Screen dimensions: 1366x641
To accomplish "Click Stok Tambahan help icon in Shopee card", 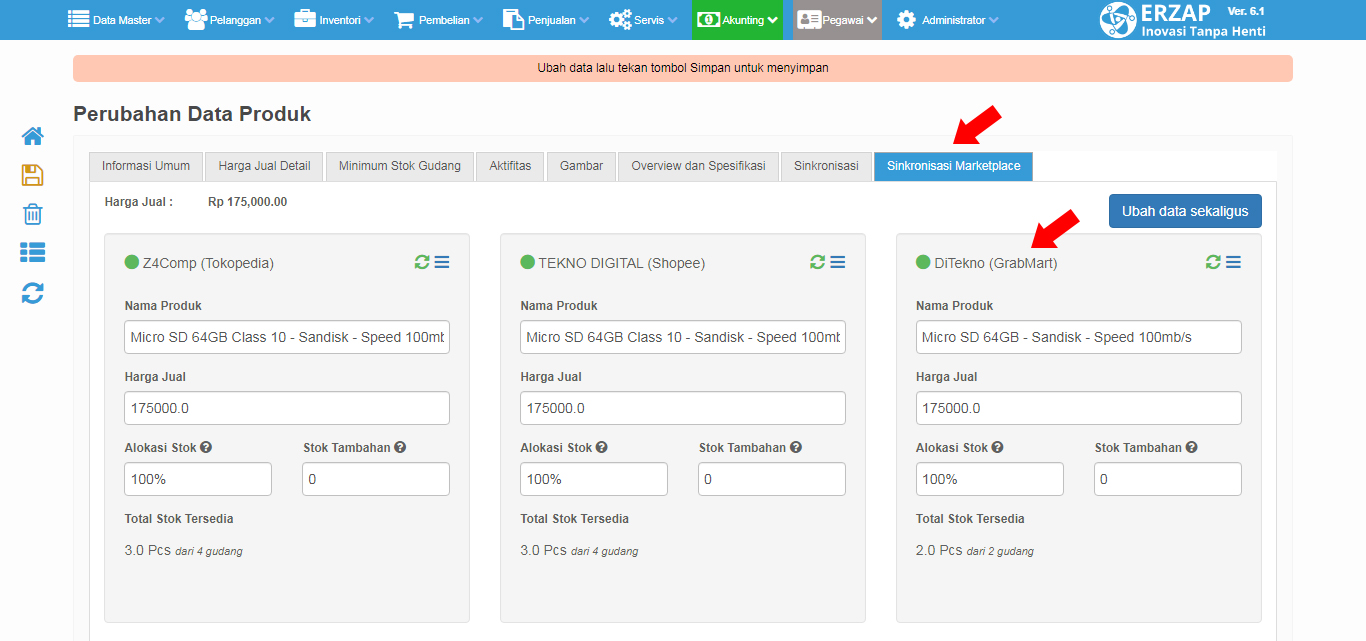I will coord(796,448).
